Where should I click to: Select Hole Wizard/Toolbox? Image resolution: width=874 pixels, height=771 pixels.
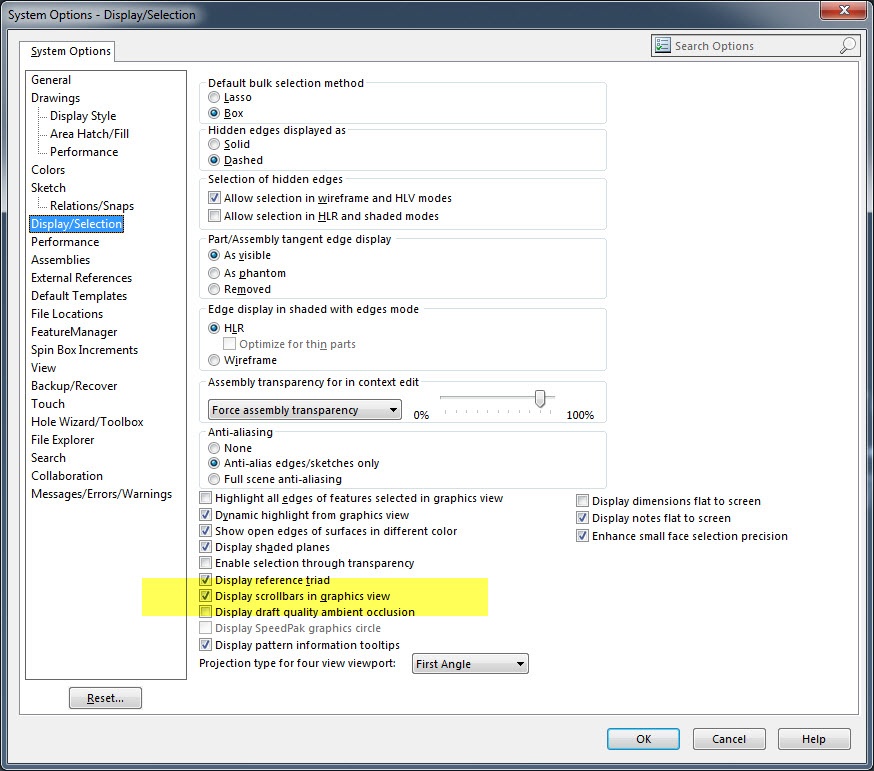(87, 421)
